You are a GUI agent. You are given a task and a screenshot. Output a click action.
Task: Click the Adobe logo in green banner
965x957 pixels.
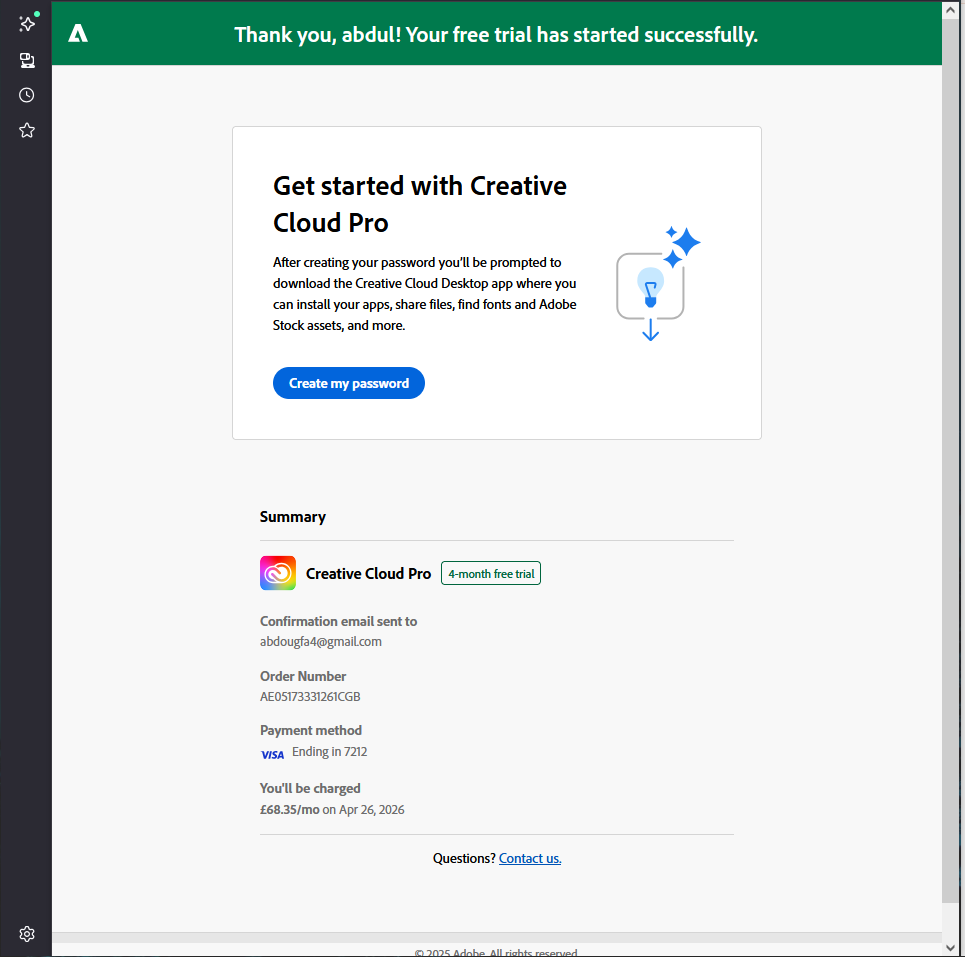(x=78, y=34)
